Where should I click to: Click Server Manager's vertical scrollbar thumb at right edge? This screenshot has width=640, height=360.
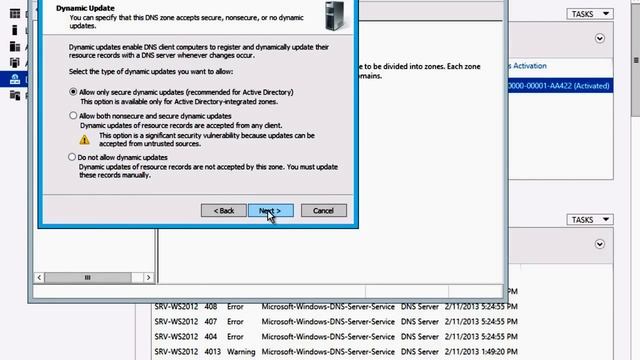636,60
